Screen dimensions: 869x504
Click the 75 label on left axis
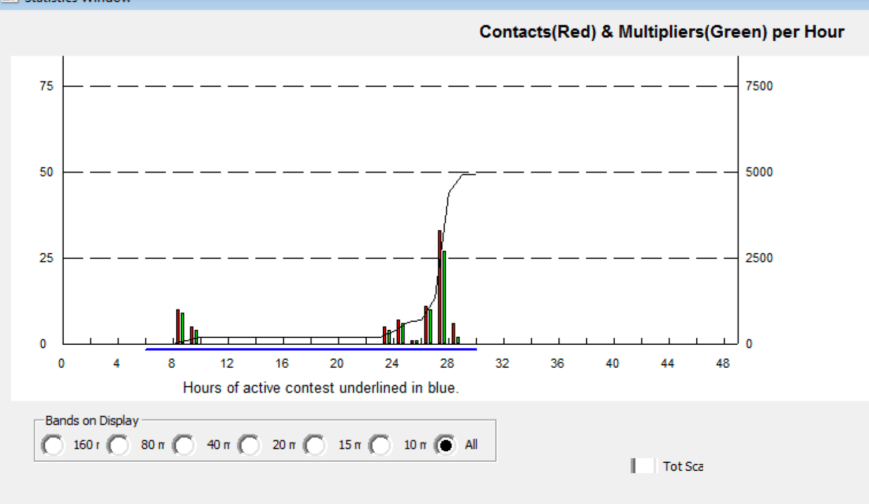(47, 86)
